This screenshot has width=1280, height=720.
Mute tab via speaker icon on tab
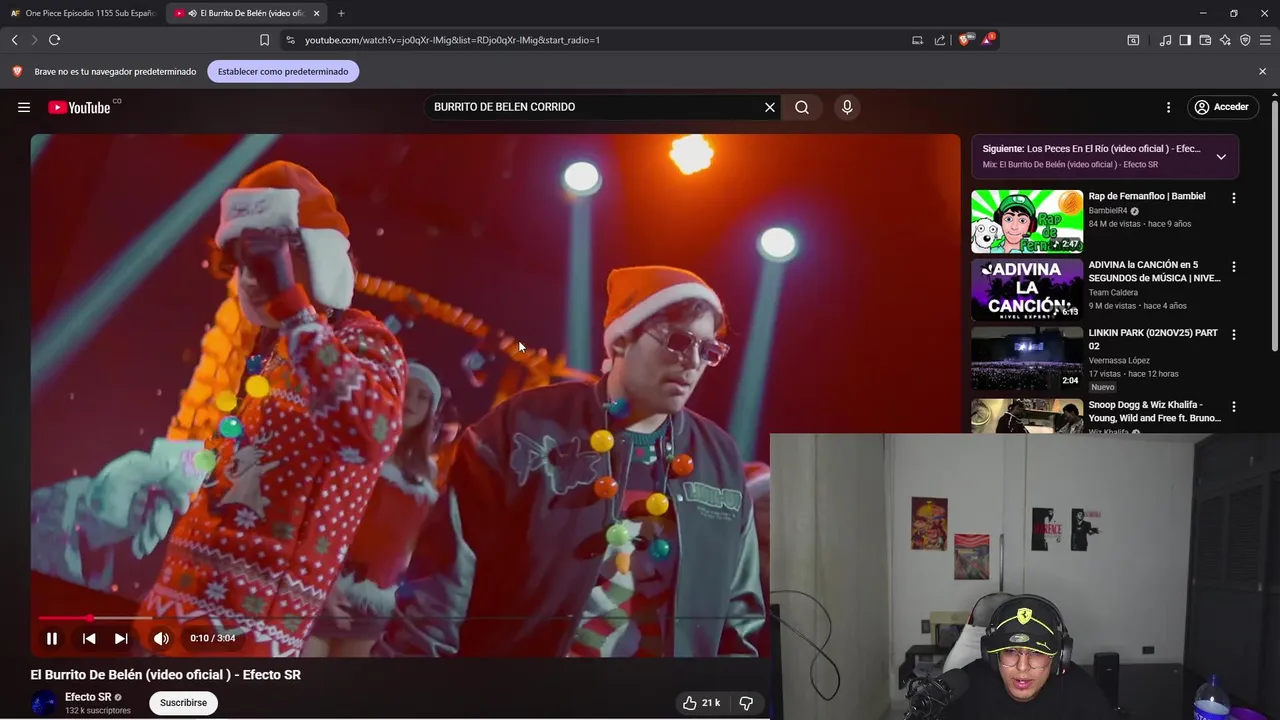[192, 13]
